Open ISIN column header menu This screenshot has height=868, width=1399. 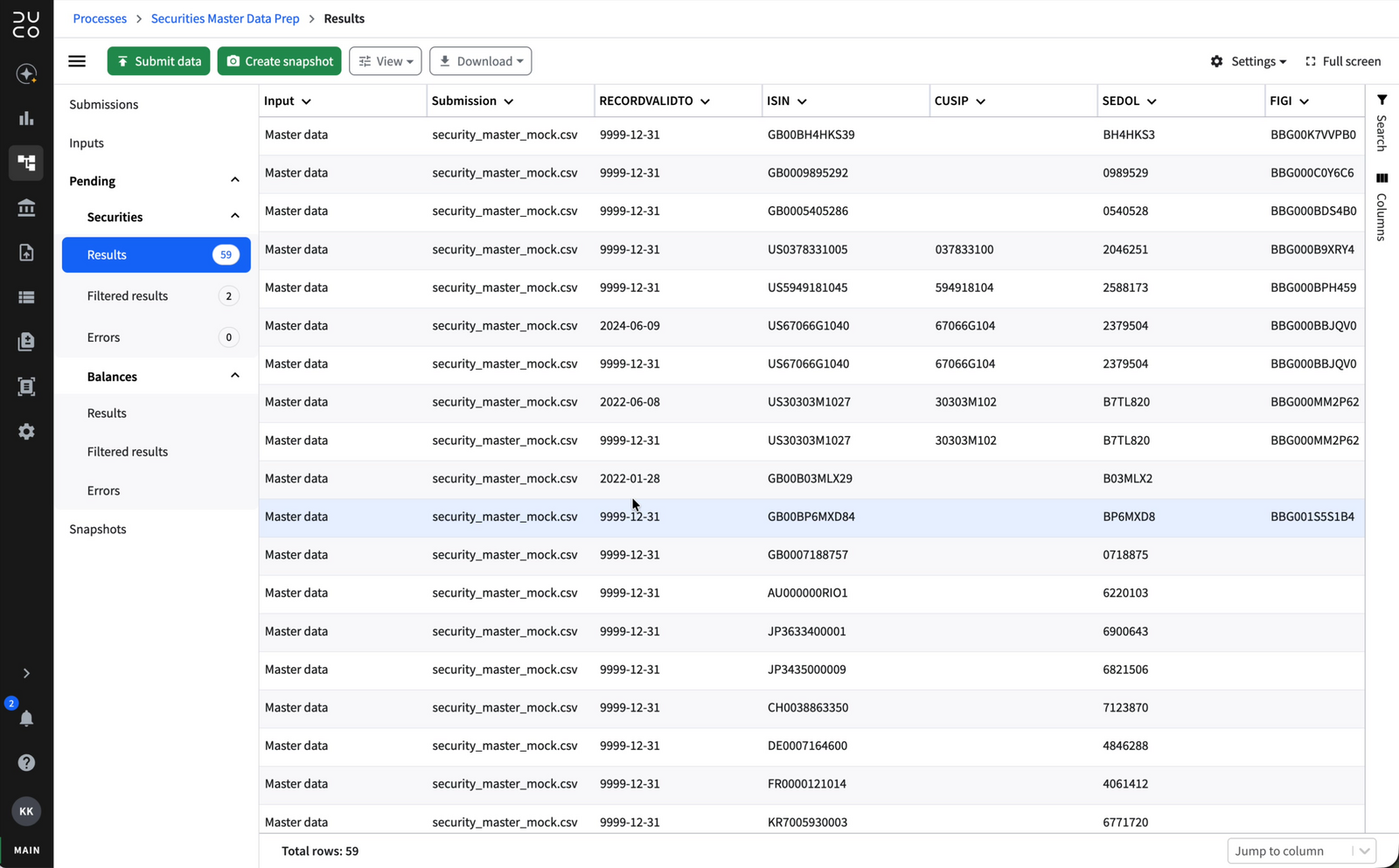802,101
